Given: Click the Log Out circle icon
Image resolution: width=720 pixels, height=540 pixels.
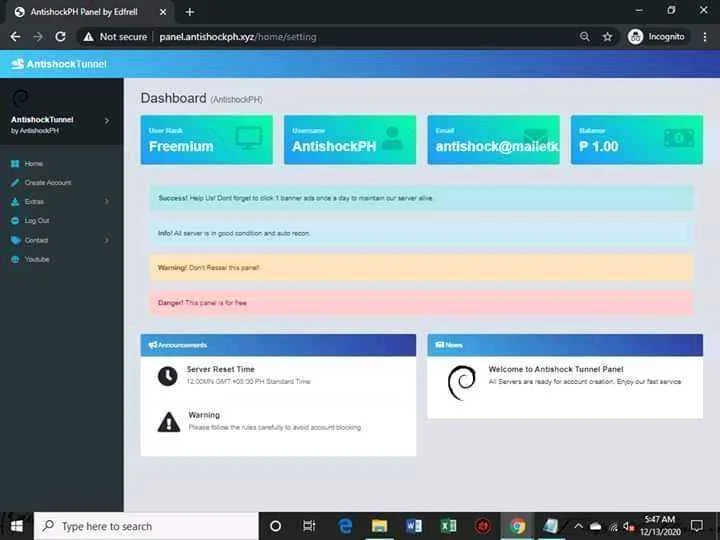Looking at the screenshot, I should [x=15, y=221].
